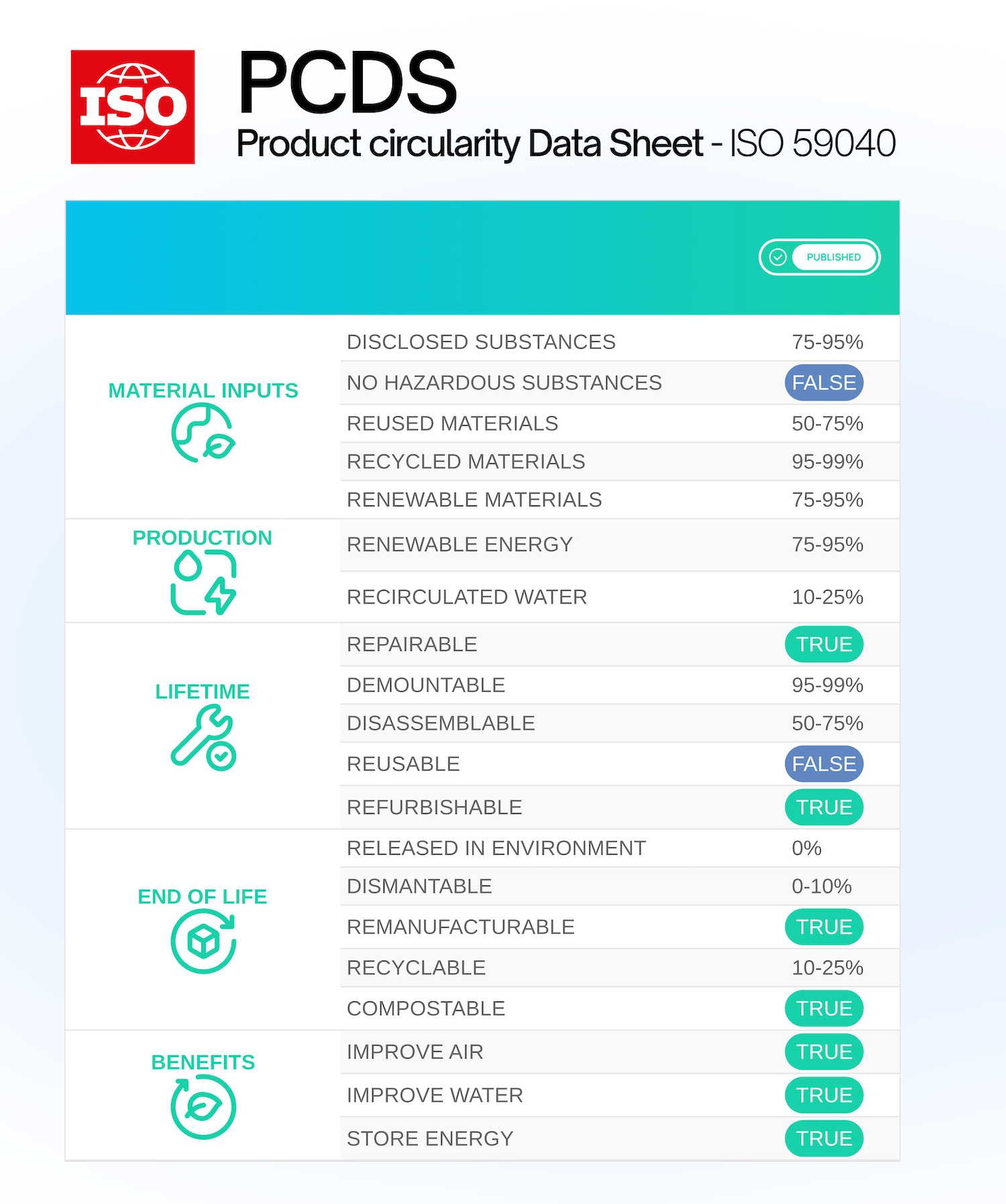Click the TRUE badge for Refurbishable
Viewport: 1006px width, 1204px height.
(824, 807)
